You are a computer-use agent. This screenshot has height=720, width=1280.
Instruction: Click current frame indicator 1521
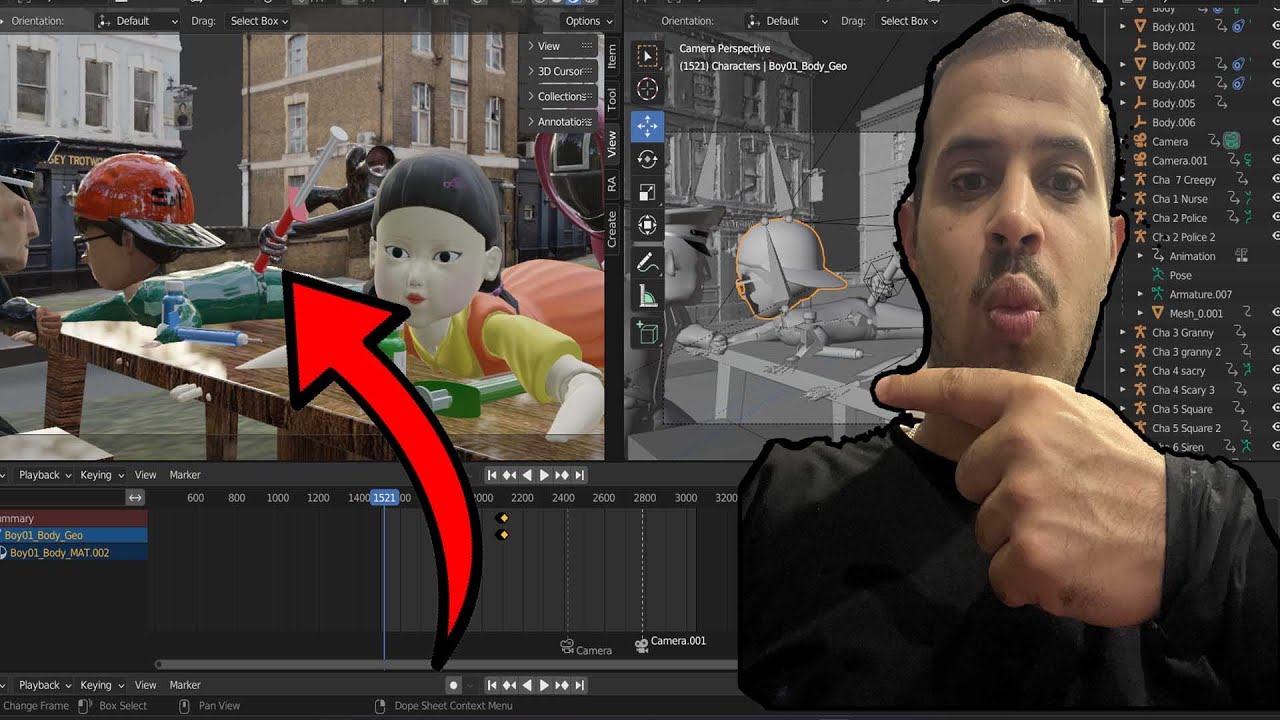coord(384,497)
